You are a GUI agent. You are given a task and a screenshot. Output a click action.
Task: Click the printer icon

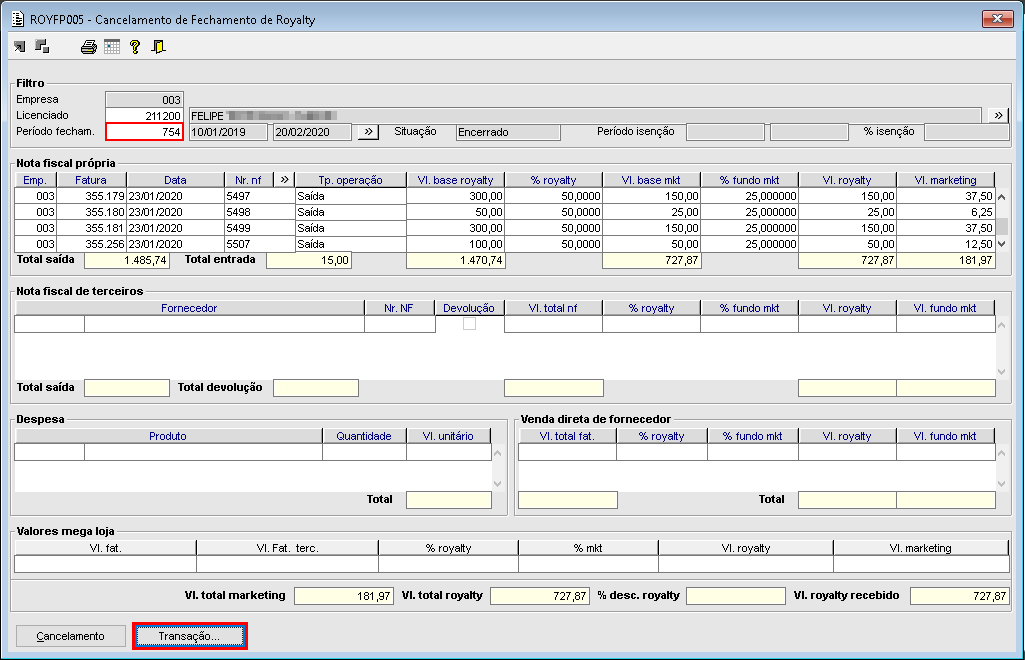89,46
